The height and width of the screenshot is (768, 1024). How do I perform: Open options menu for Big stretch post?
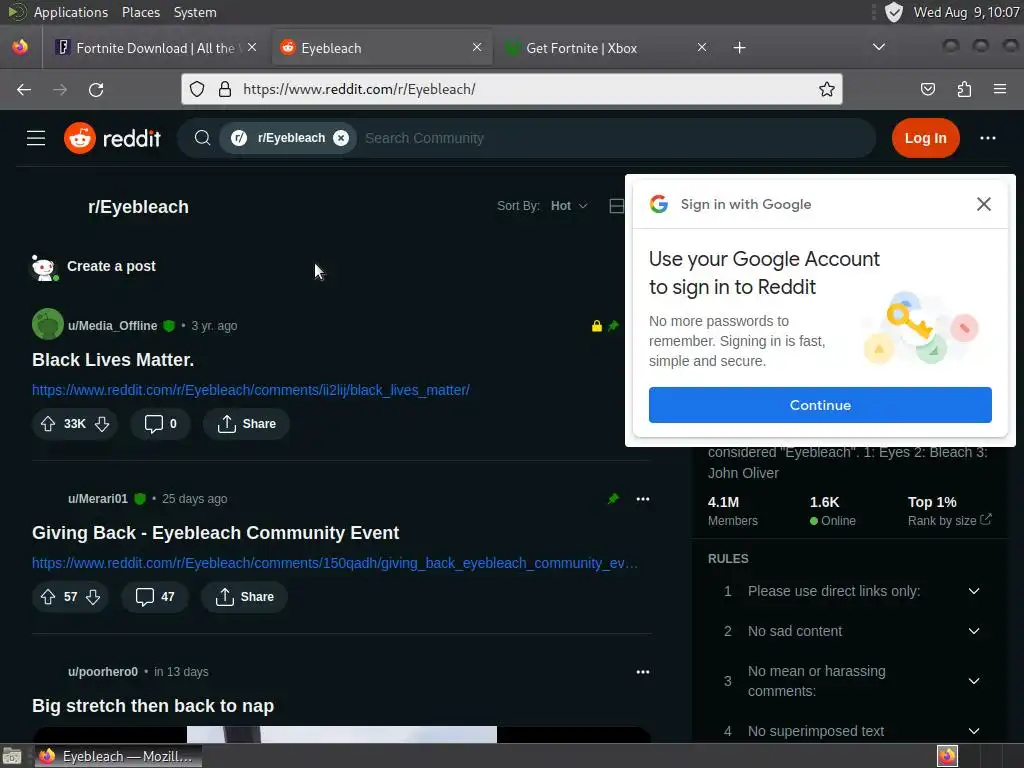click(643, 672)
